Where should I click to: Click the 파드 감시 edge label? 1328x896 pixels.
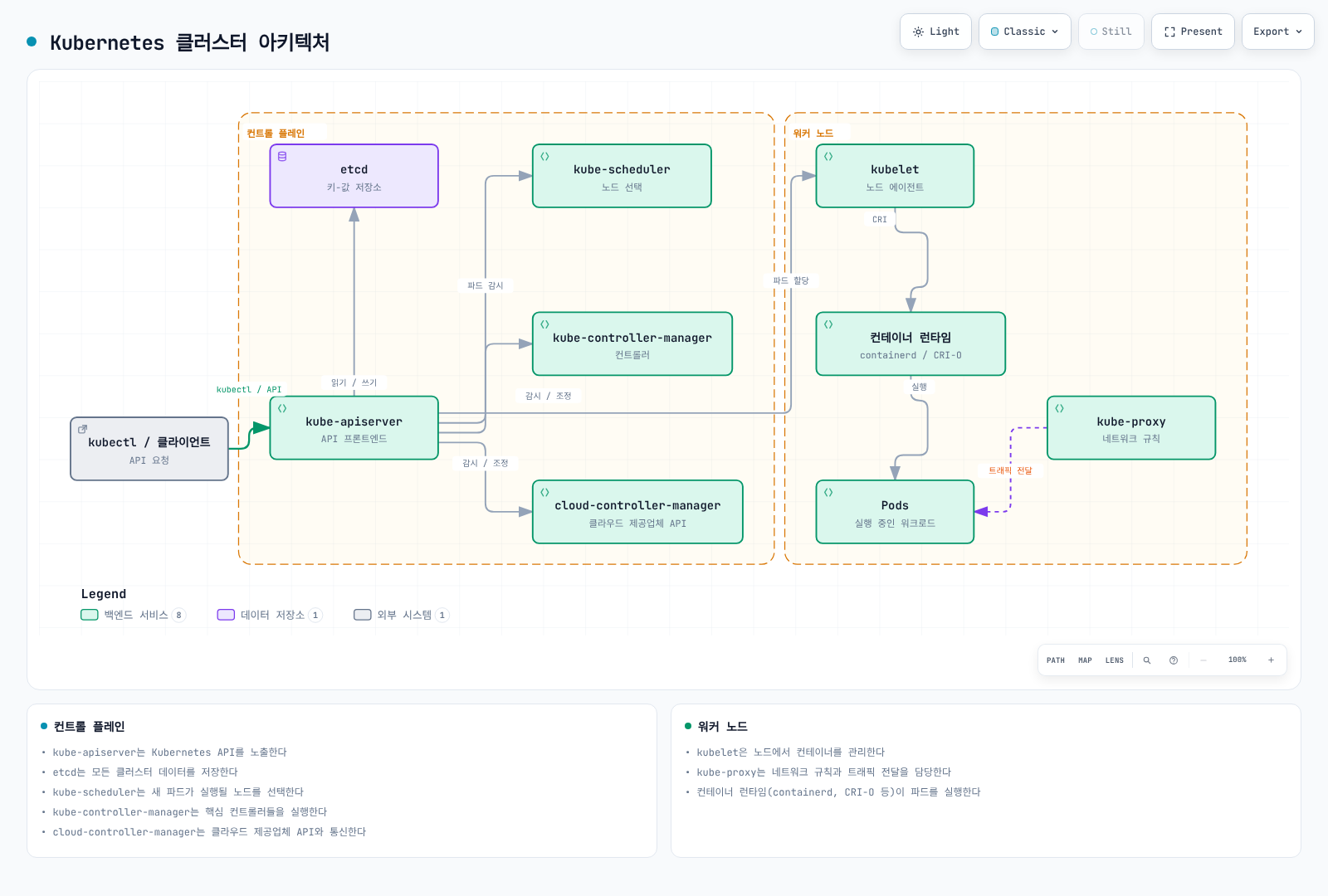486,285
